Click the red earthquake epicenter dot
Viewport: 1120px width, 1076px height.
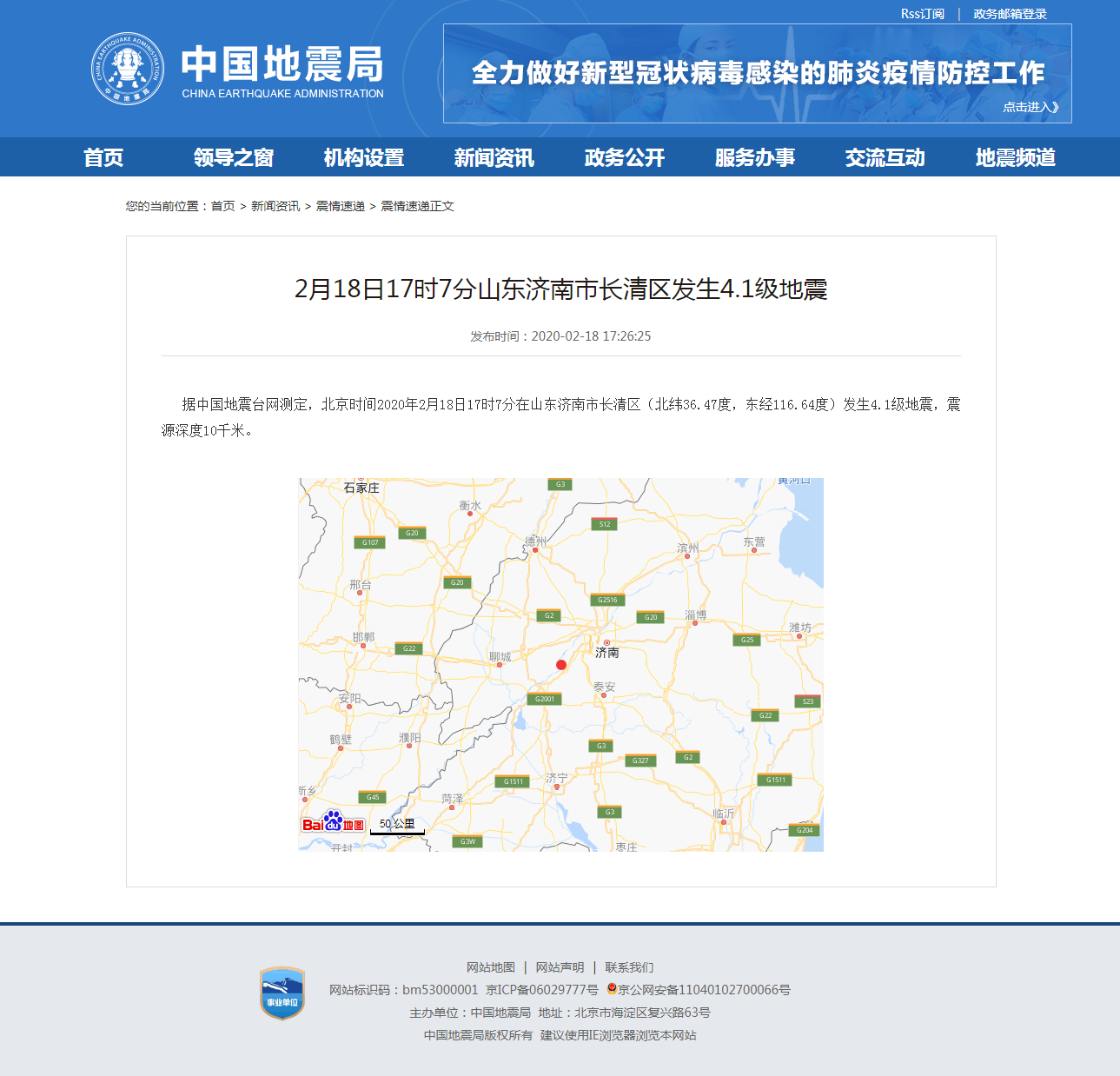tap(561, 665)
